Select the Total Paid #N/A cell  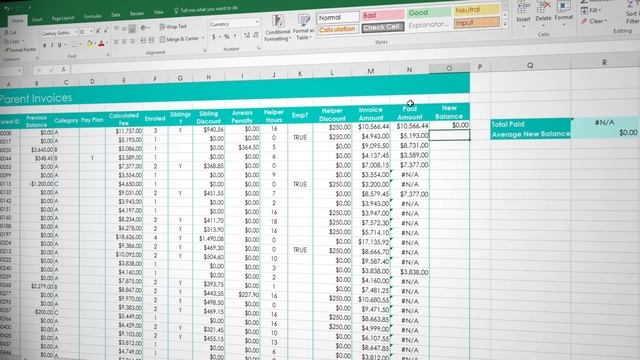[x=604, y=122]
